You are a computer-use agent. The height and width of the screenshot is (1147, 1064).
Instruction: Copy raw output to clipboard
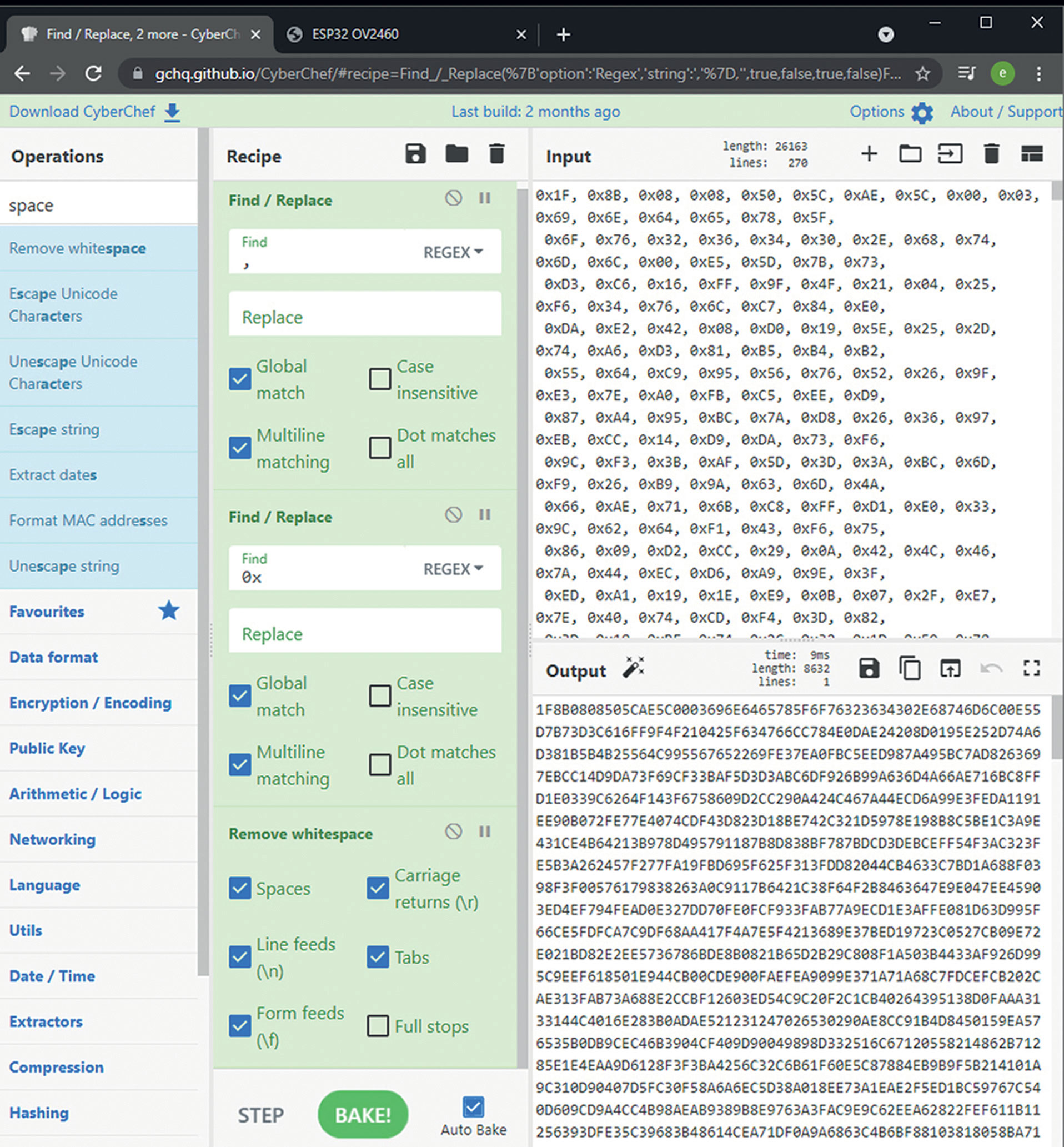pyautogui.click(x=910, y=669)
